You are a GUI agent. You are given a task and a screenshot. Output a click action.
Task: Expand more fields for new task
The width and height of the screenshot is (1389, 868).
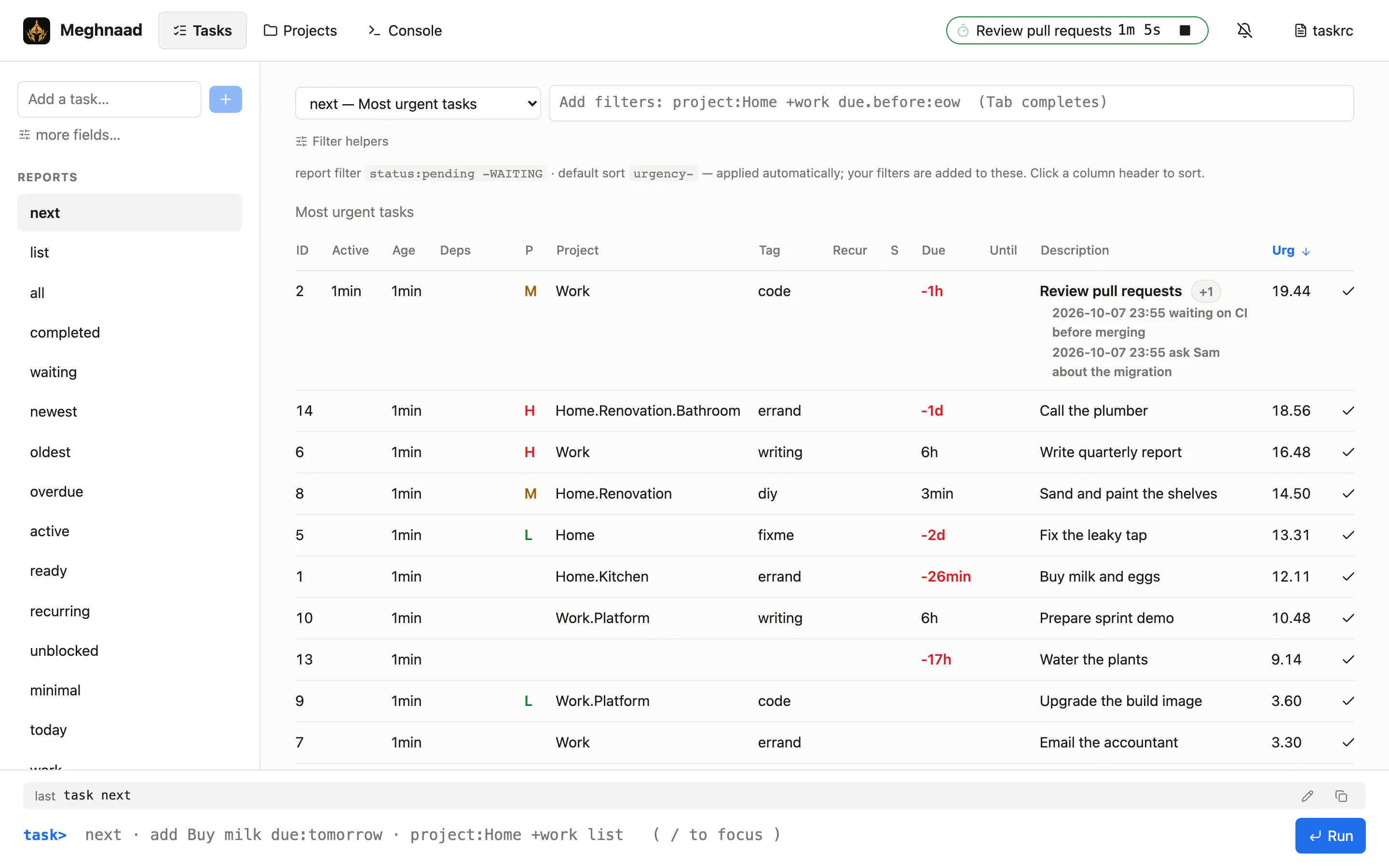[x=69, y=135]
